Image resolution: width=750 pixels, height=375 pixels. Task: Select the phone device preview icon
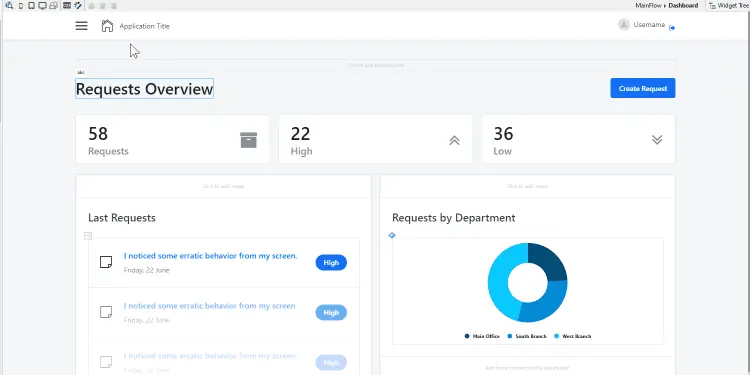point(21,6)
